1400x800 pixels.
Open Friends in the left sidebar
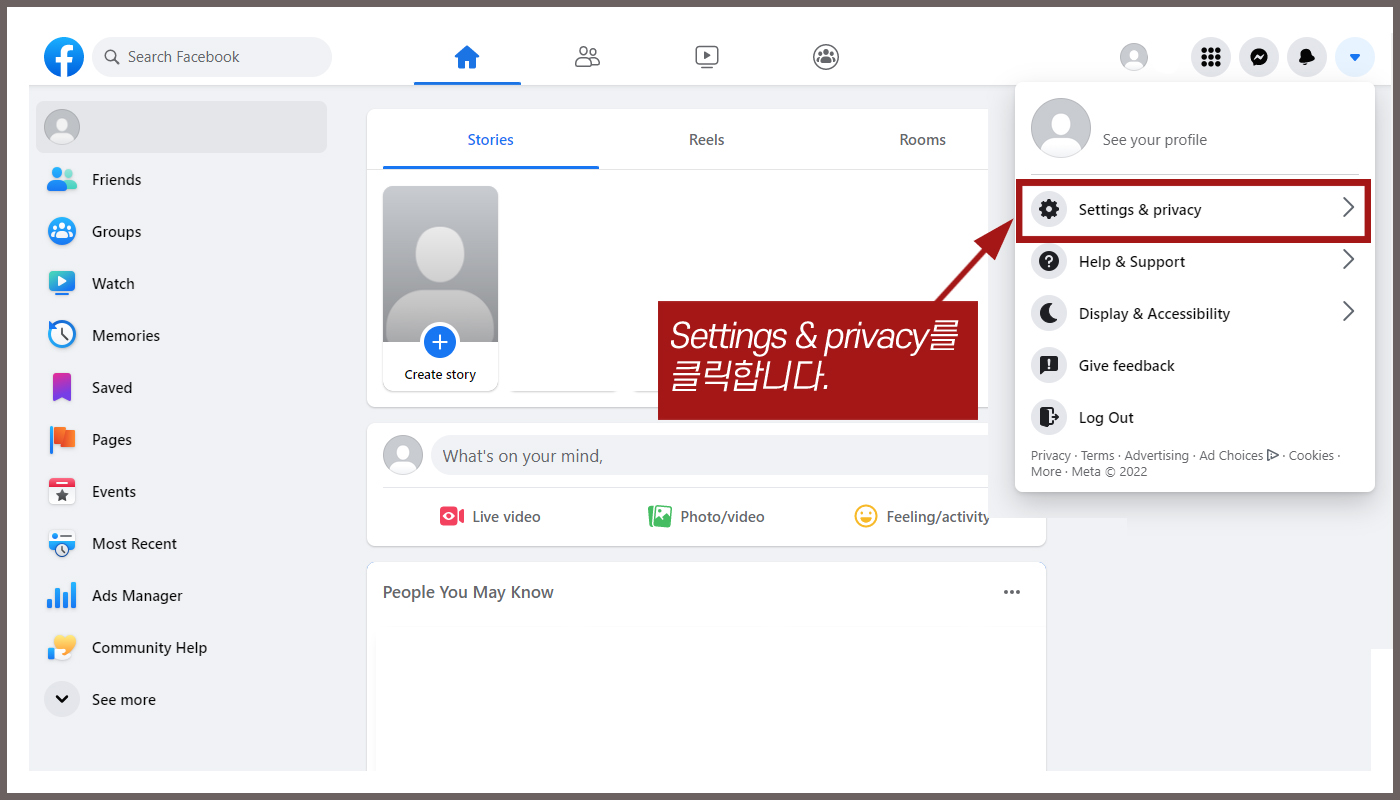[182, 180]
